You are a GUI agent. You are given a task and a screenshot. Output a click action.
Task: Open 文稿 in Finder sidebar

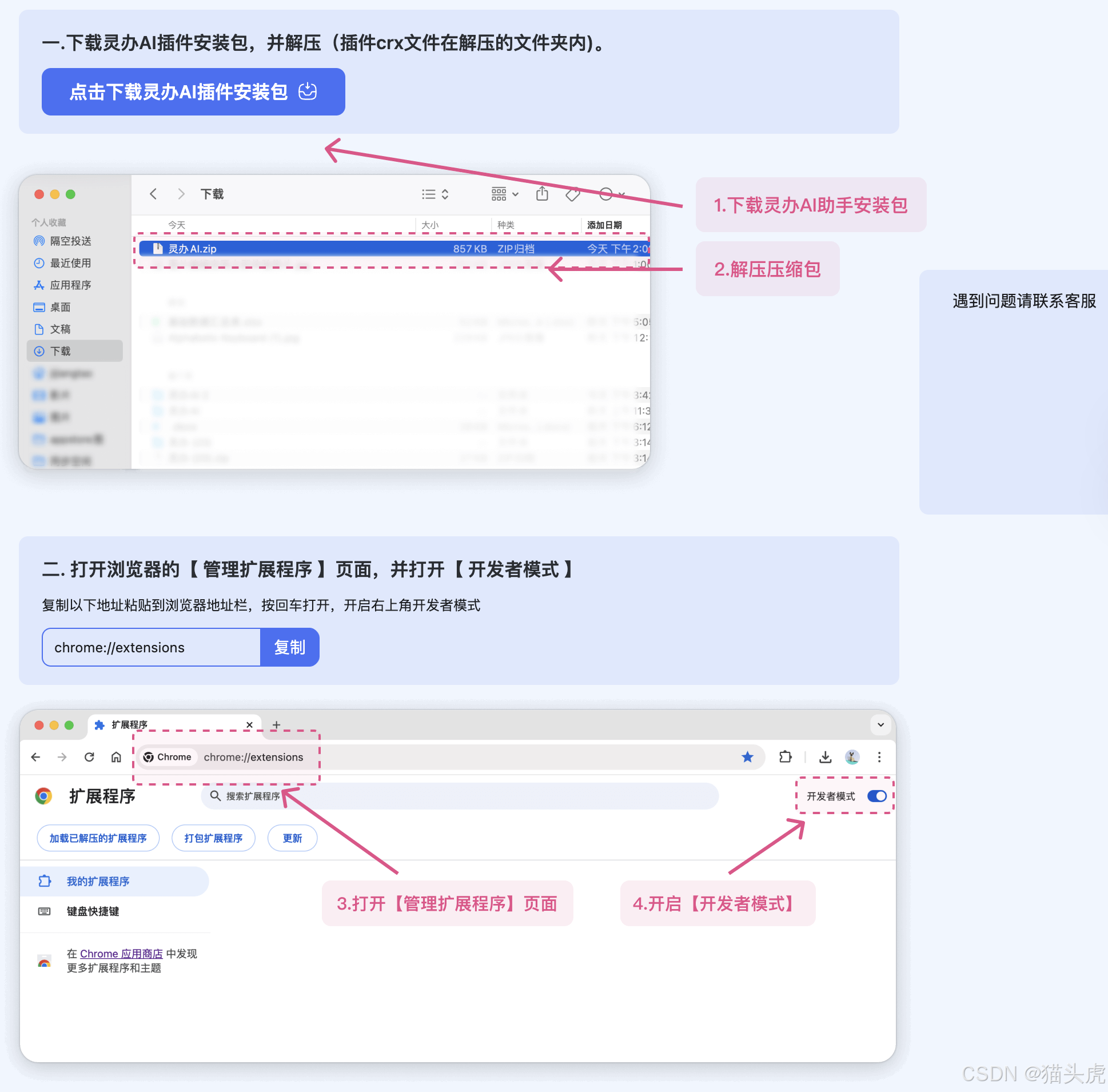(53, 329)
